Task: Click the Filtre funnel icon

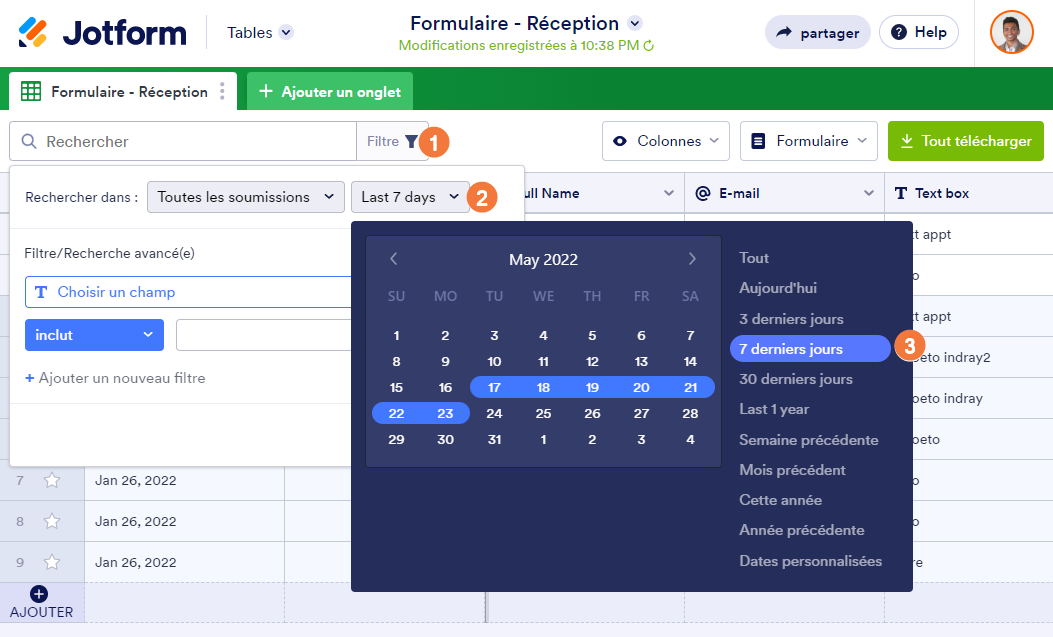Action: point(411,142)
